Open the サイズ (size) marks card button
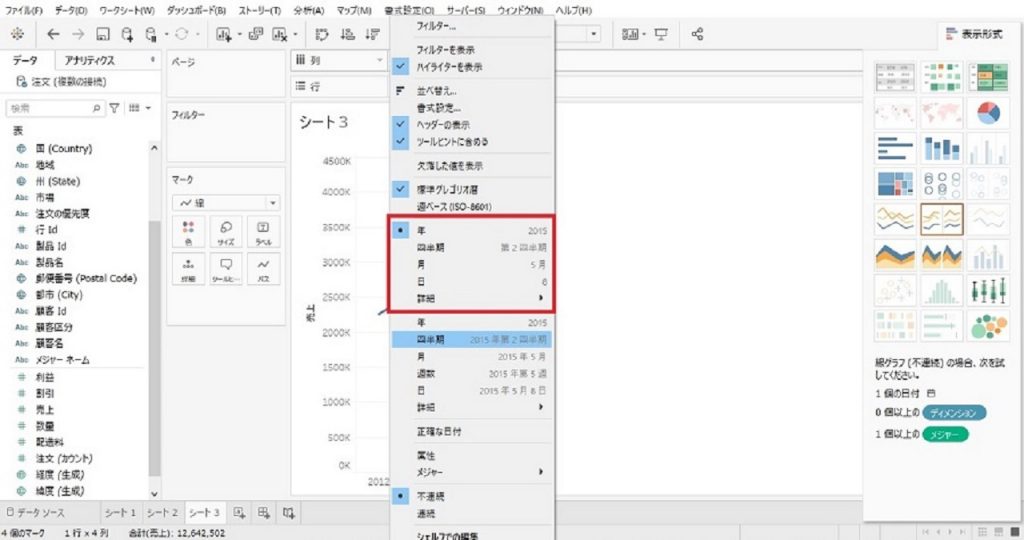The height and width of the screenshot is (540, 1024). pos(226,232)
